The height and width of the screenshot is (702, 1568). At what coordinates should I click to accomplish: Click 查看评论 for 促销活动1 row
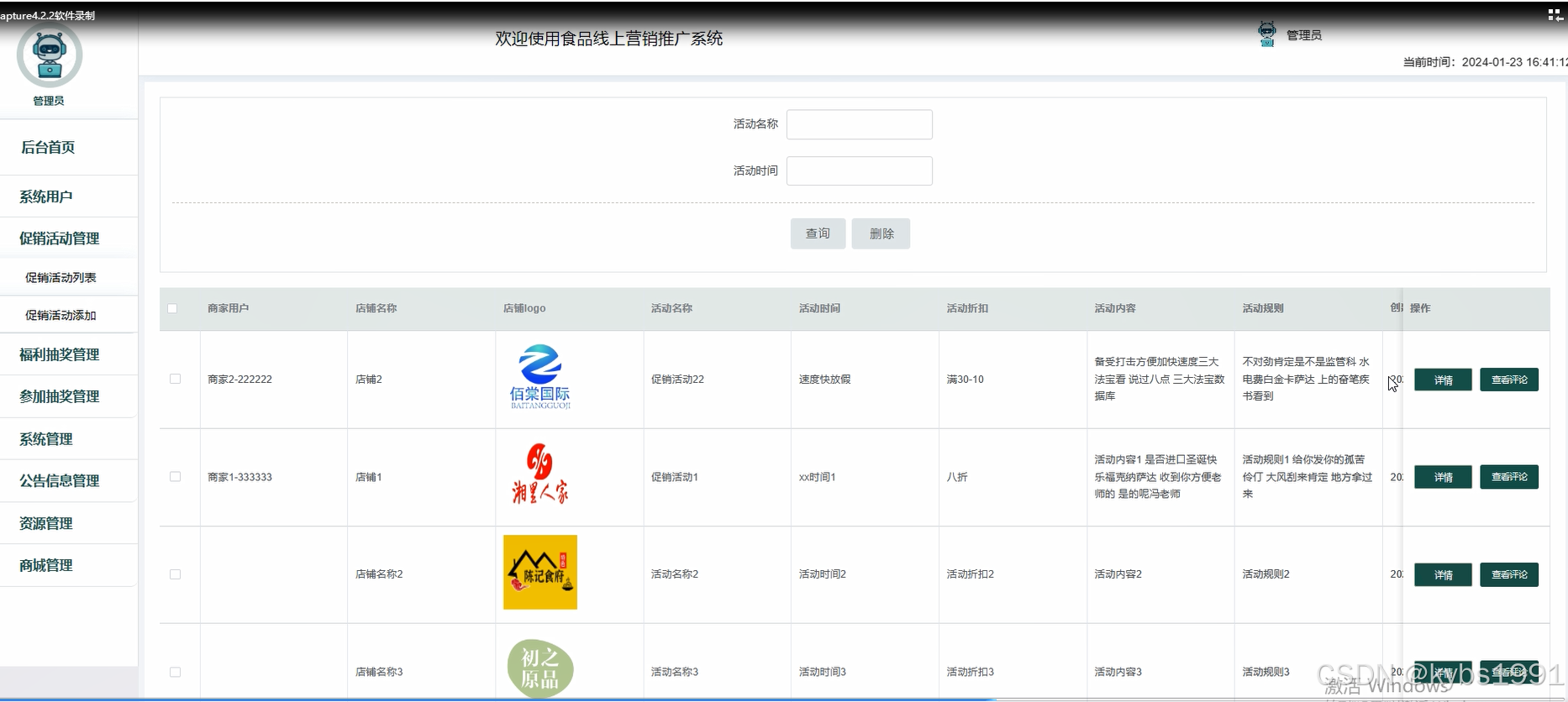coord(1509,477)
